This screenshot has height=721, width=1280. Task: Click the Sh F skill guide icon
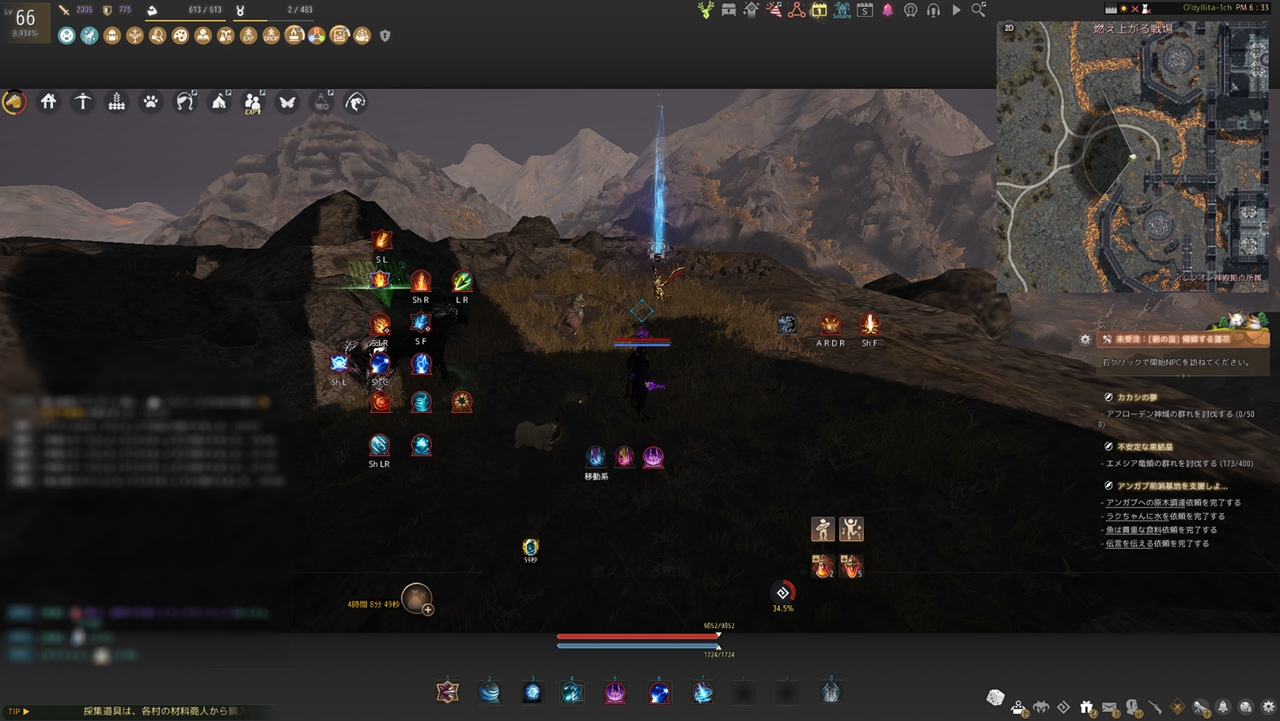click(870, 324)
